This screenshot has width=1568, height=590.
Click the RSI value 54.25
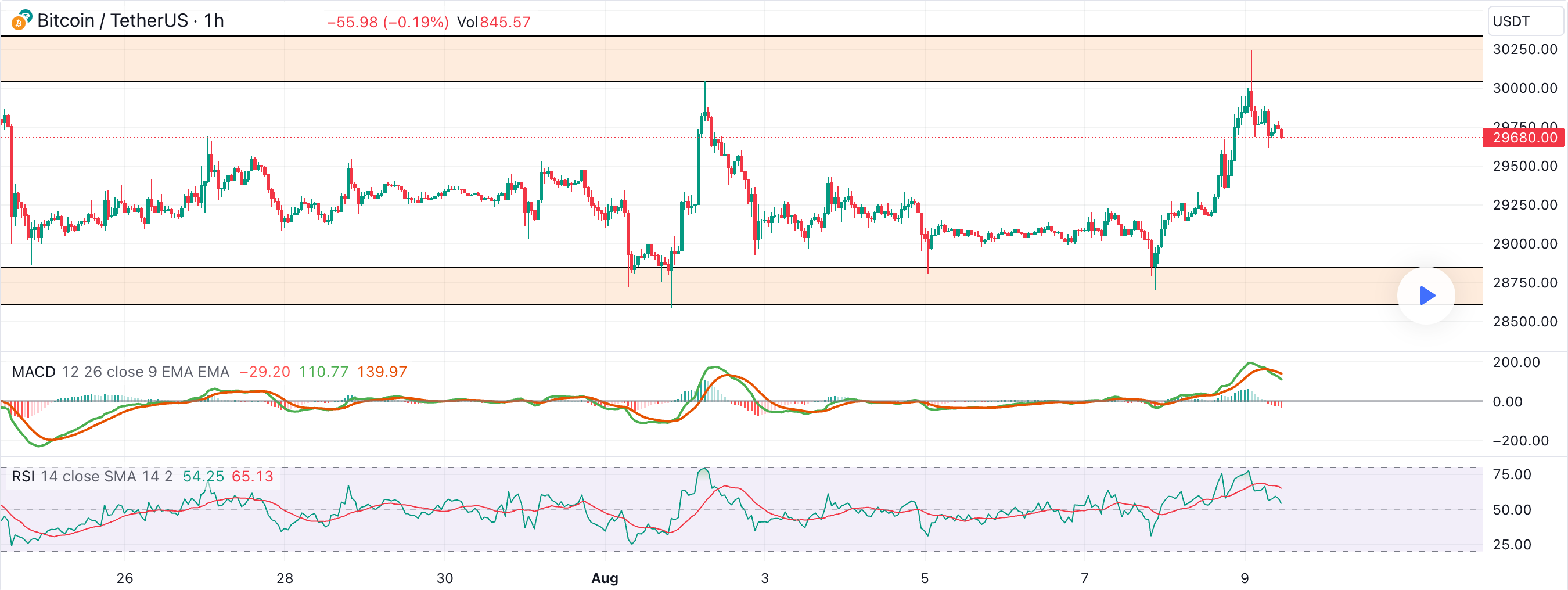[203, 476]
